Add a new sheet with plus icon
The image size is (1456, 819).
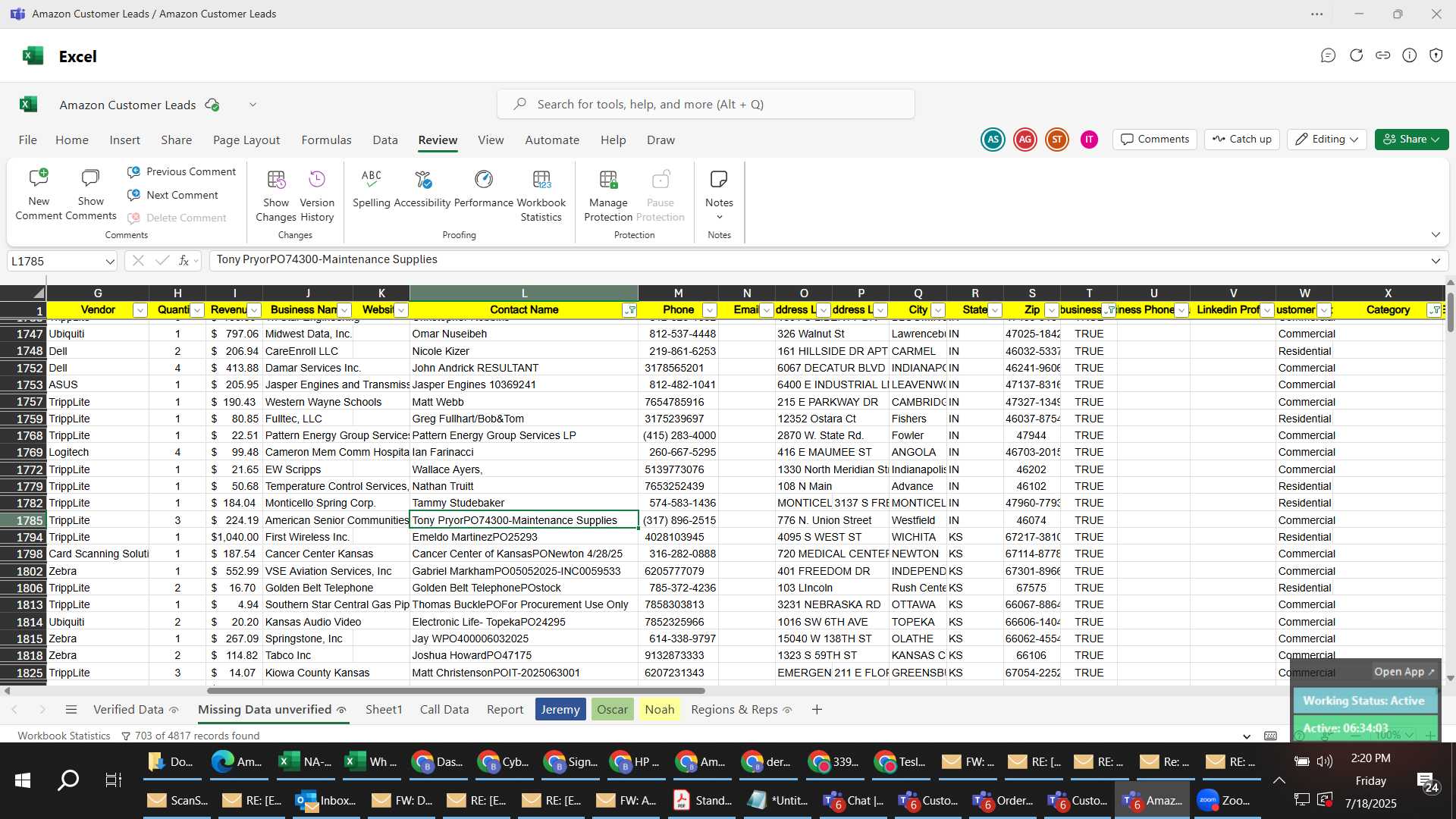click(817, 710)
